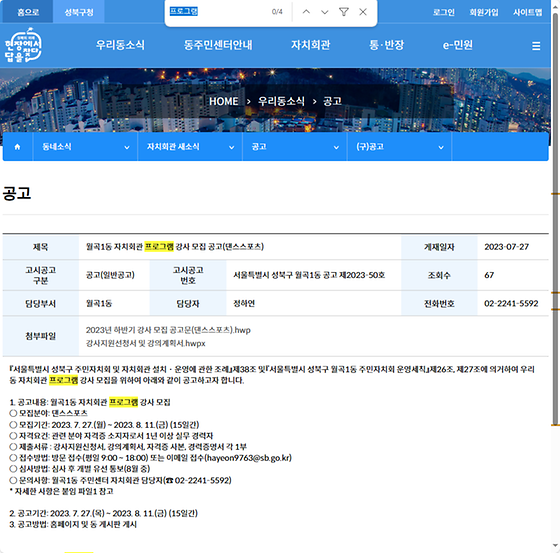Open find filter options

pyautogui.click(x=344, y=12)
